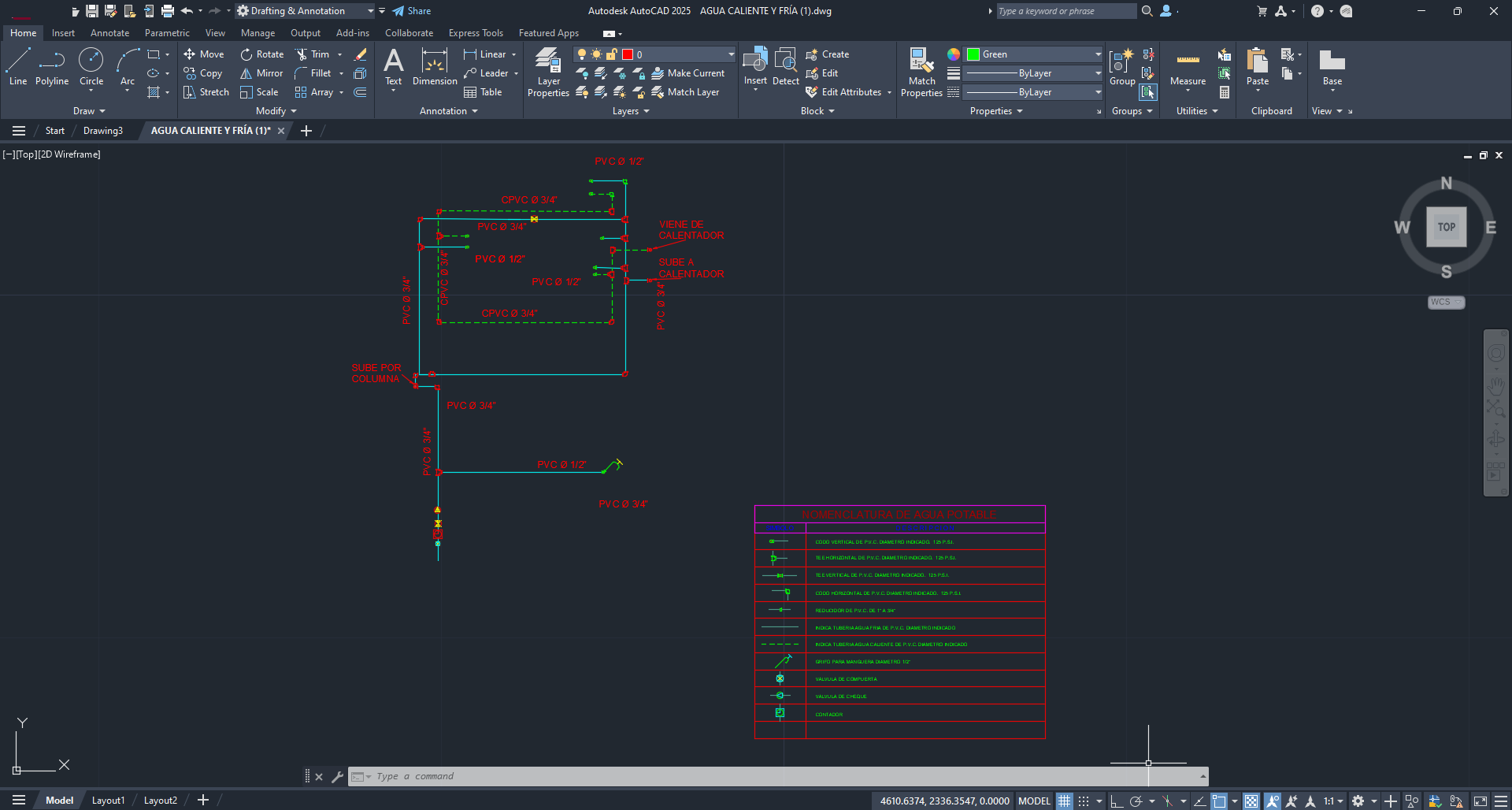Screen dimensions: 1512x810
Task: Click the Insert block icon
Action: click(755, 67)
